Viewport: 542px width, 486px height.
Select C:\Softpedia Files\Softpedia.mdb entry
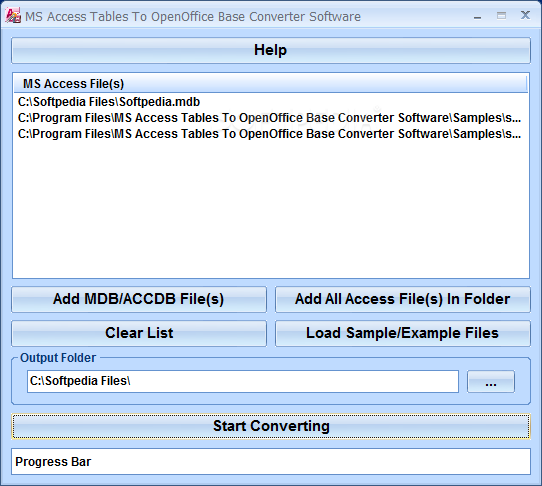tap(271, 102)
